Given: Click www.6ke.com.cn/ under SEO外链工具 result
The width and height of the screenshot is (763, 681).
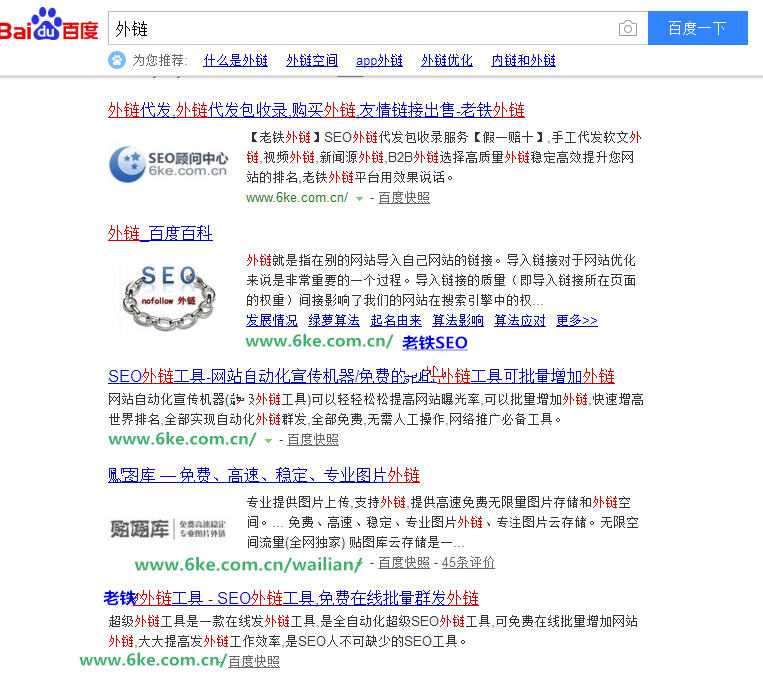Looking at the screenshot, I should pyautogui.click(x=182, y=440).
